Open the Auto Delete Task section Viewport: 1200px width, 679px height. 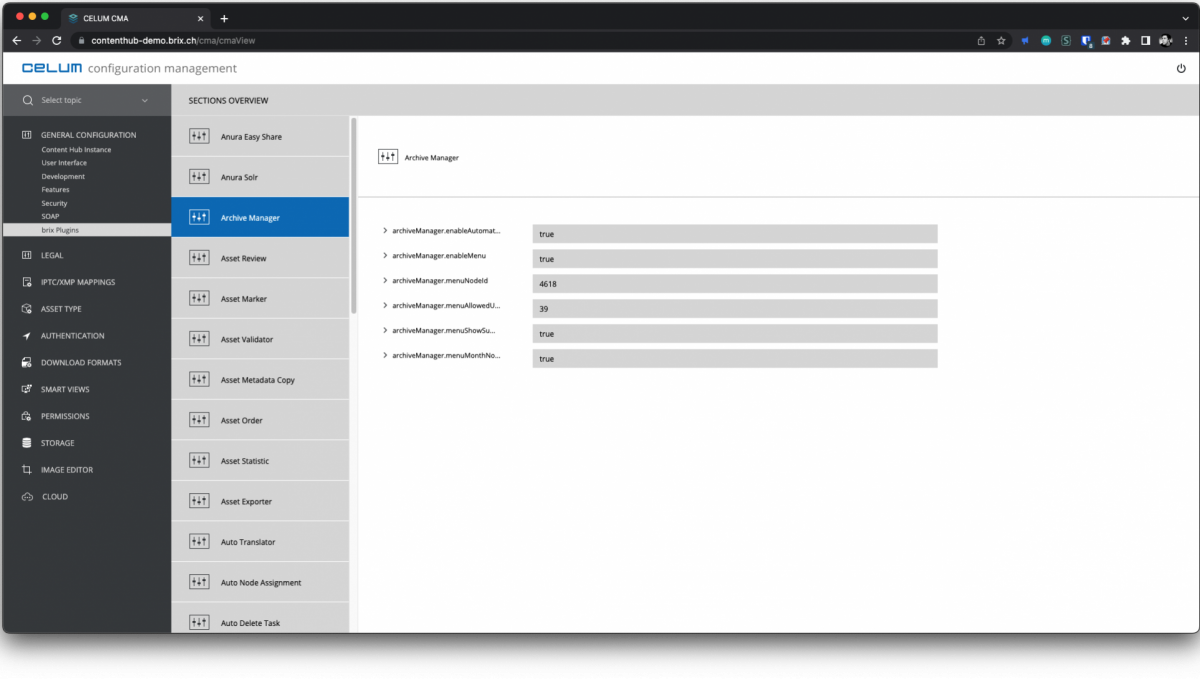(260, 620)
